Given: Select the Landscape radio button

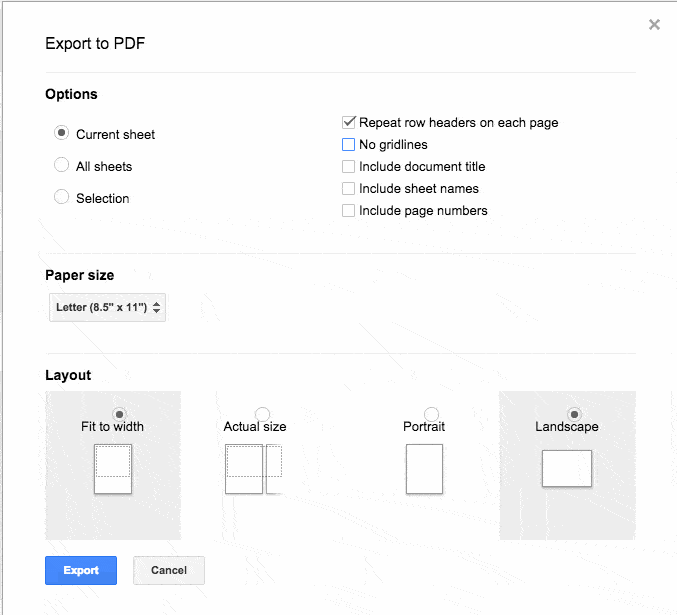Looking at the screenshot, I should click(x=574, y=414).
